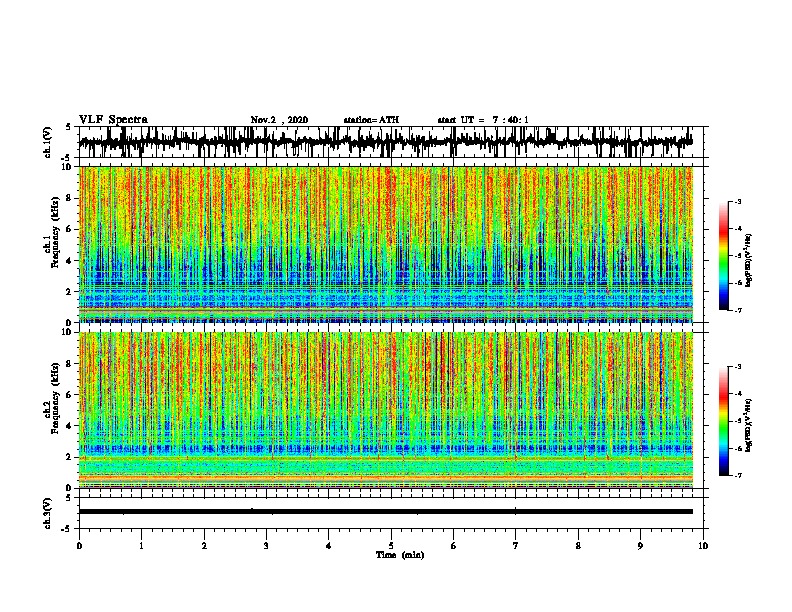Click the time axis tick label 1
This screenshot has height=612, width=792.
(141, 546)
